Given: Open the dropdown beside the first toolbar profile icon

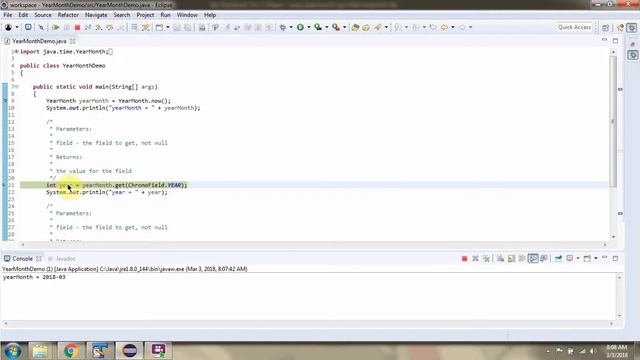Looking at the screenshot, I should 17,27.
